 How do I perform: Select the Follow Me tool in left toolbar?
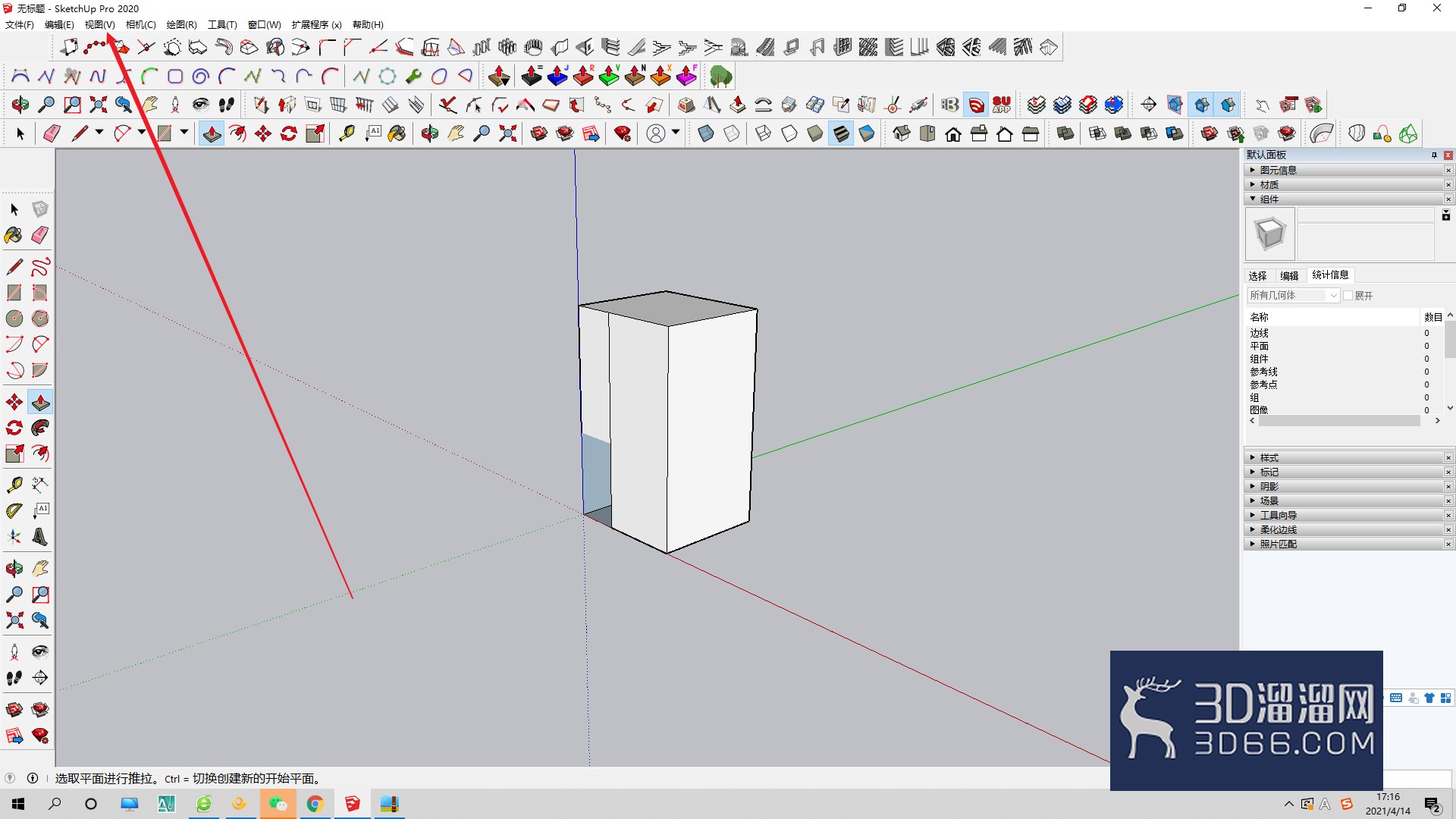[x=40, y=428]
